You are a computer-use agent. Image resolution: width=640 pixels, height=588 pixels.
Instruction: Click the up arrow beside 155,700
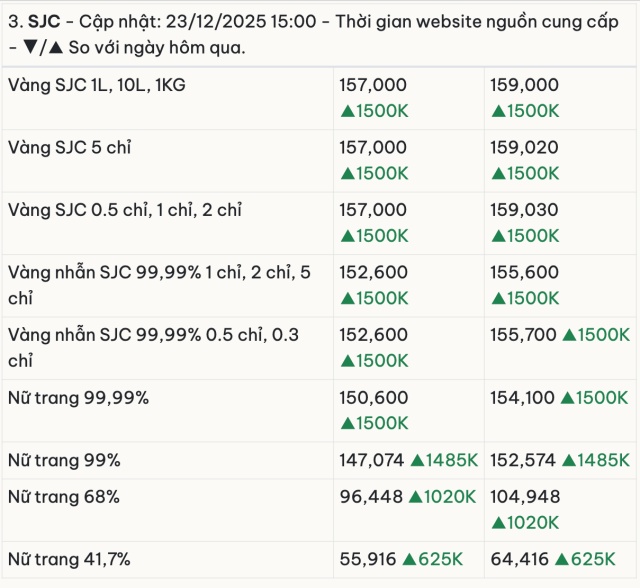tap(568, 335)
